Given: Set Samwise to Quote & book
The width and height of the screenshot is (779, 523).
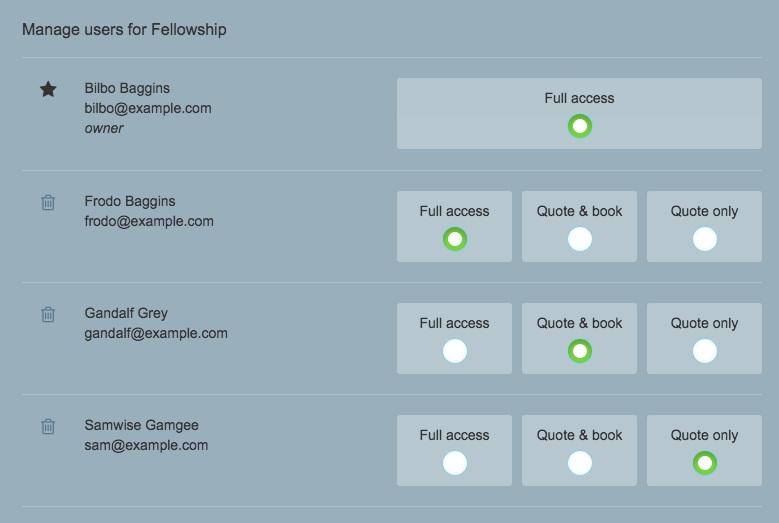Looking at the screenshot, I should coord(580,463).
